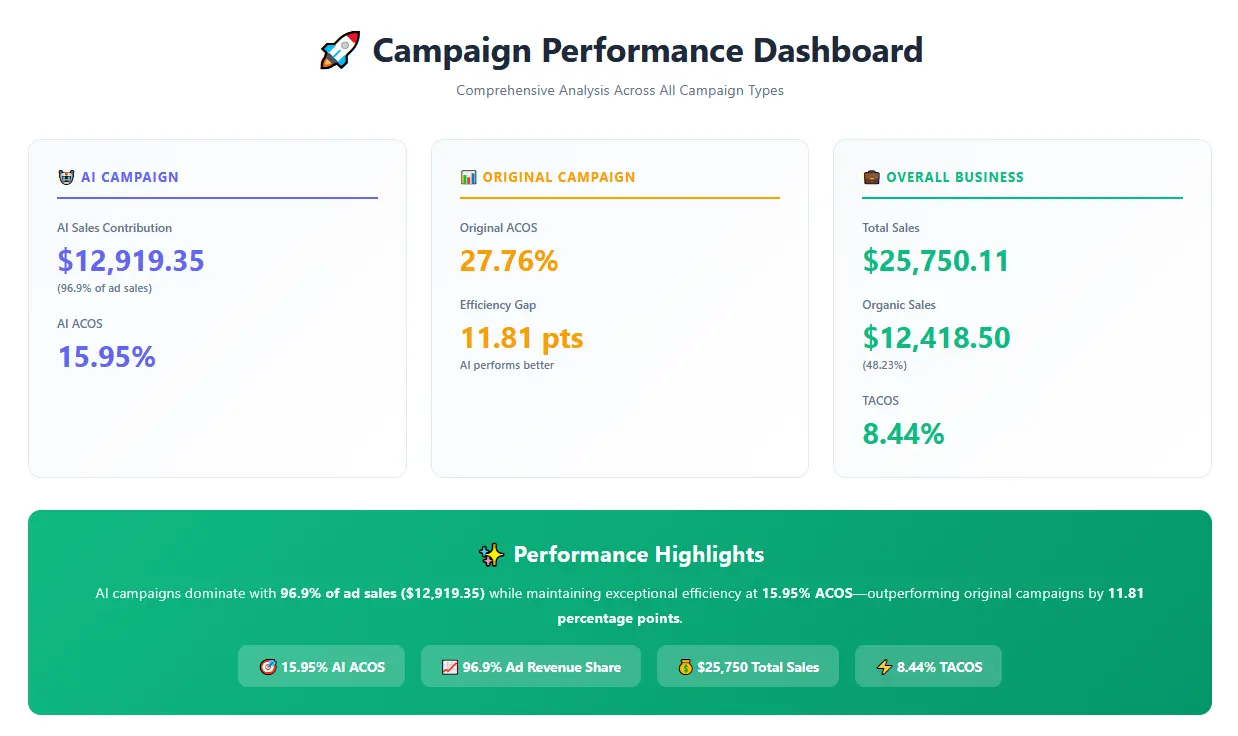Click the Performance Highlights heading text

[x=638, y=555]
